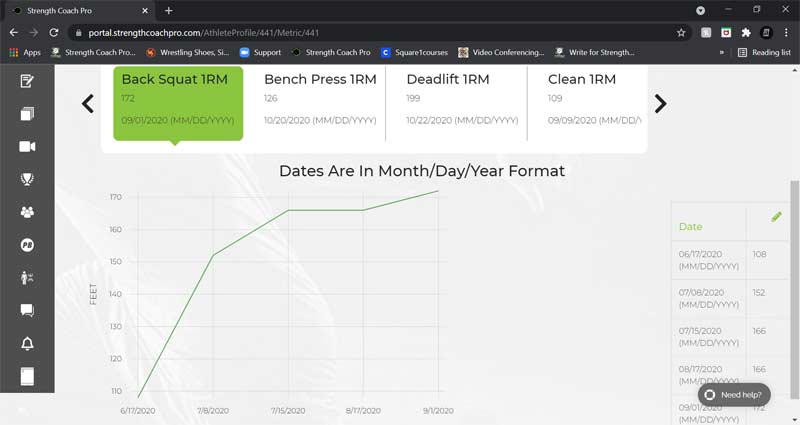Open the coach athlete icon in sidebar
Viewport: 800px width, 425px height.
point(27,278)
